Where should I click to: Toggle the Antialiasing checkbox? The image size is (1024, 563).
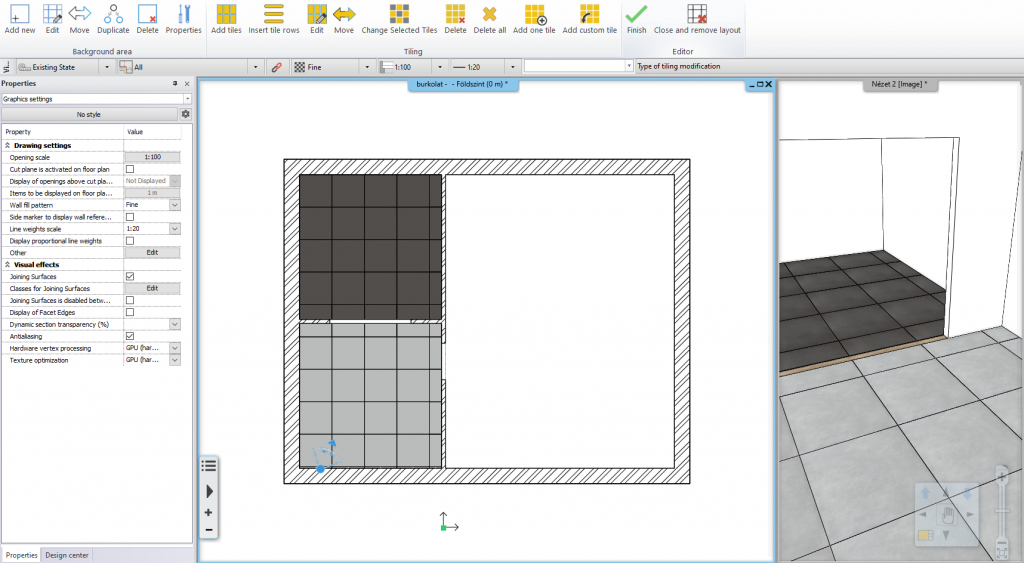click(130, 336)
